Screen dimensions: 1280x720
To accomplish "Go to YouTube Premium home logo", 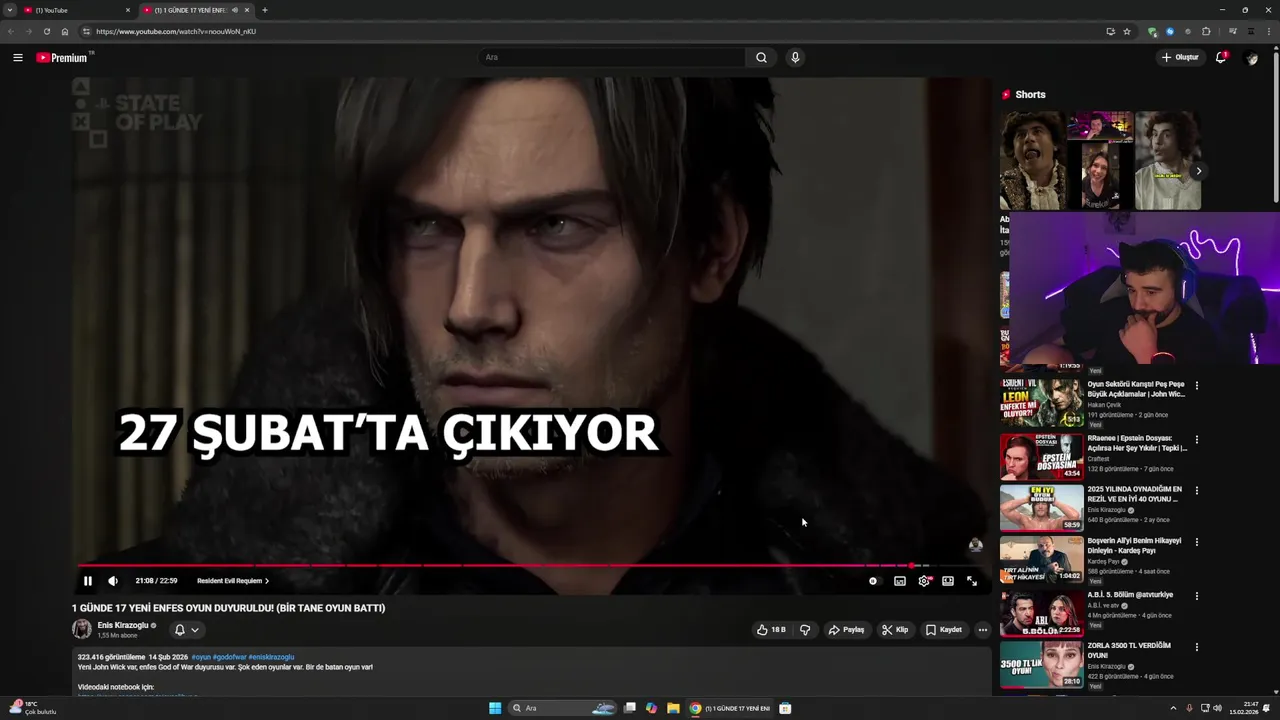I will [x=63, y=58].
